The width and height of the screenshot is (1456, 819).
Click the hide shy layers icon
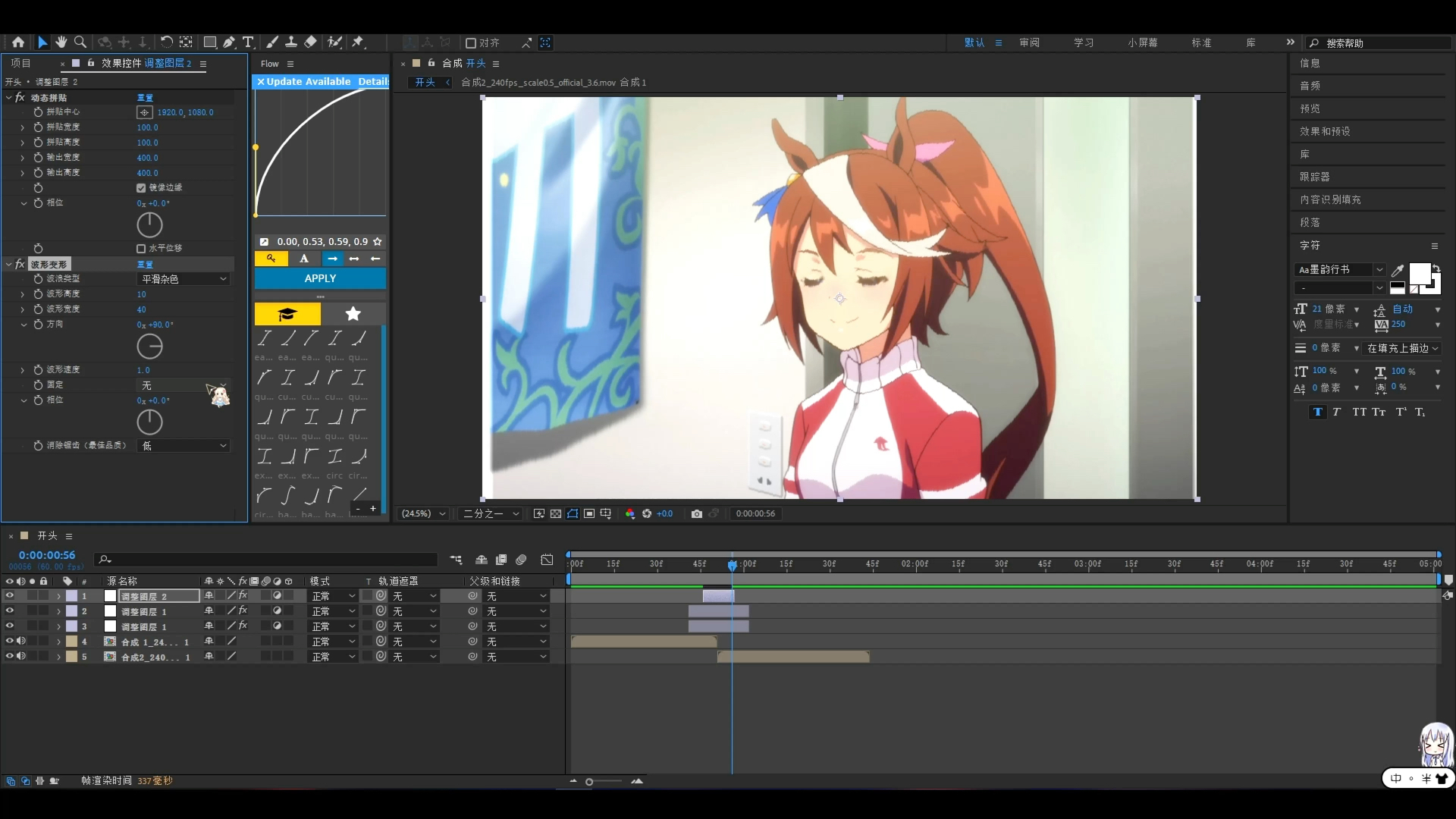coord(482,560)
